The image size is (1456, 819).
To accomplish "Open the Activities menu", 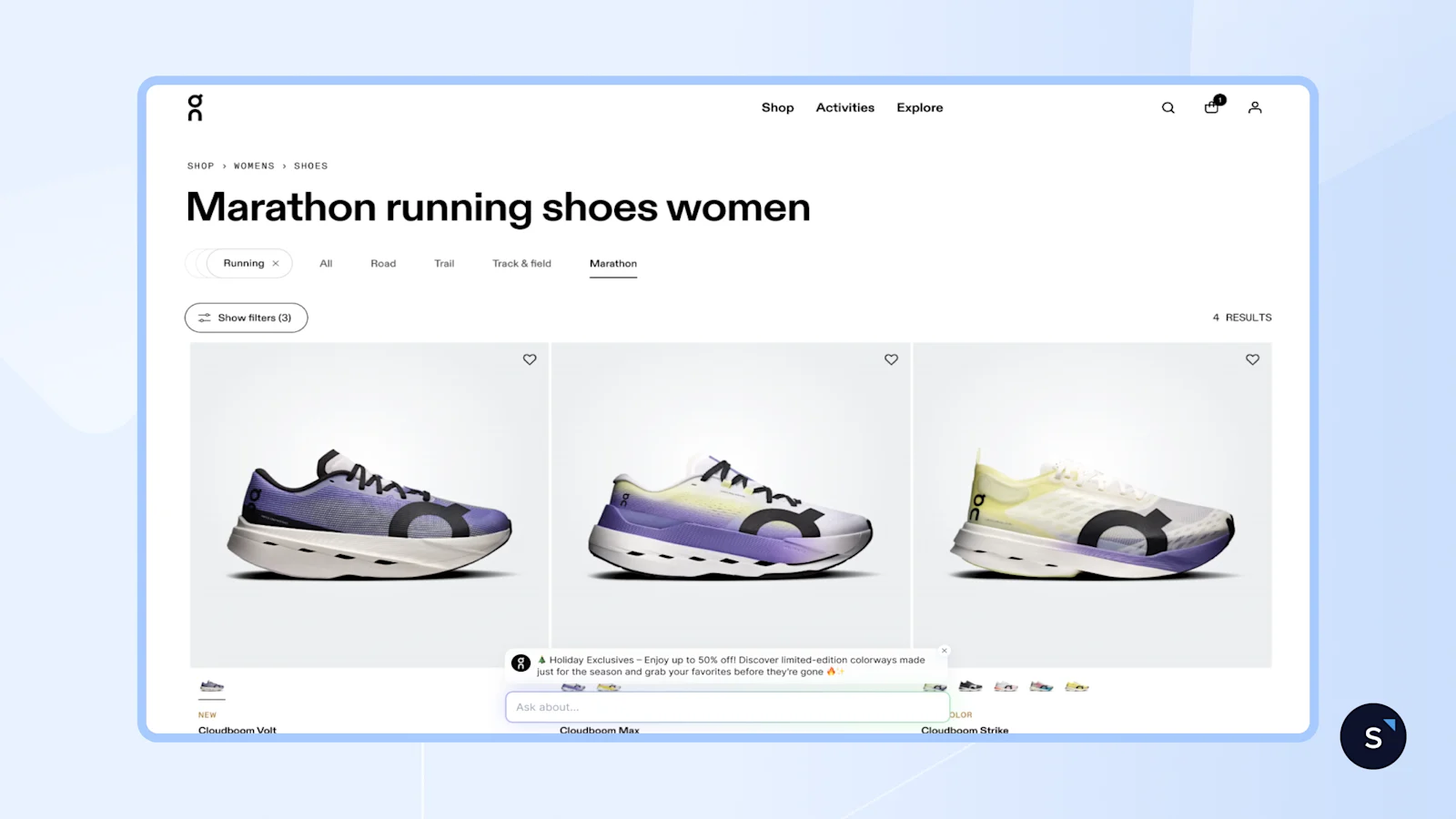I will click(845, 107).
